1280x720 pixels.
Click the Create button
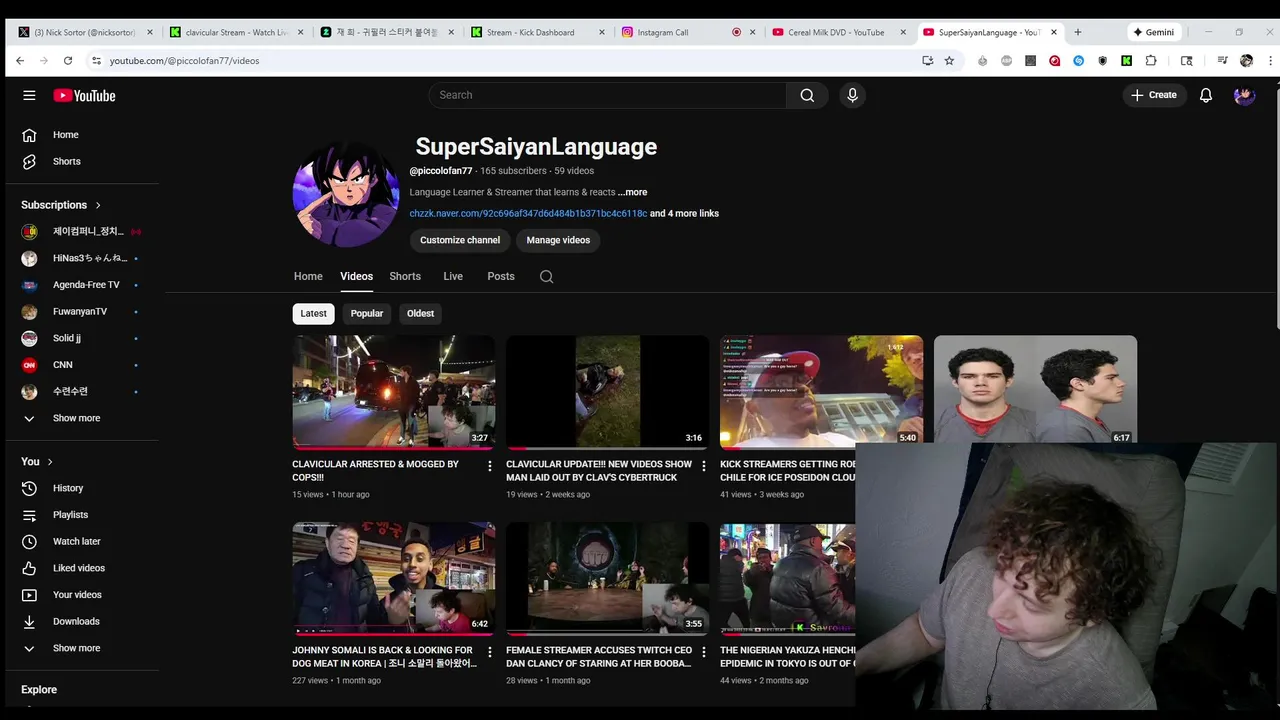point(1154,95)
